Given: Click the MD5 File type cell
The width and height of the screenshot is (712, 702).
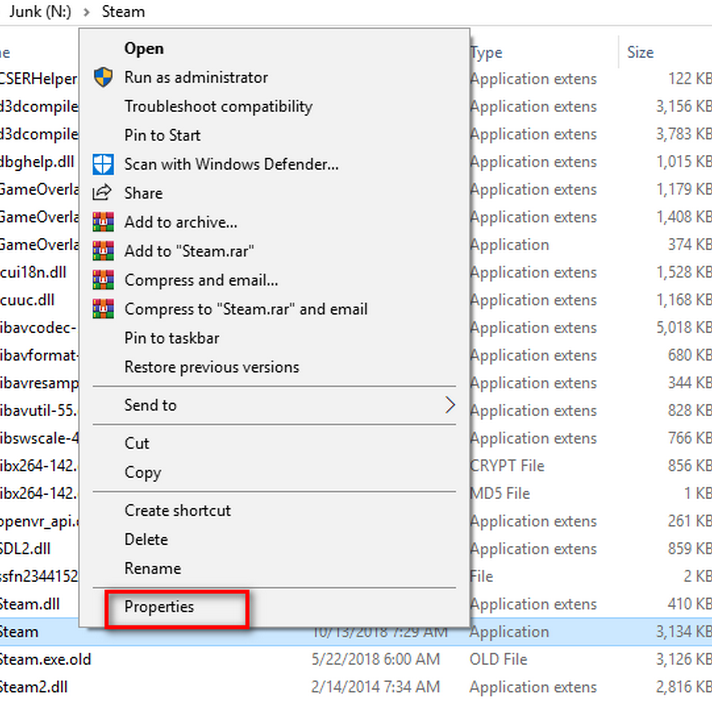Looking at the screenshot, I should click(499, 494).
